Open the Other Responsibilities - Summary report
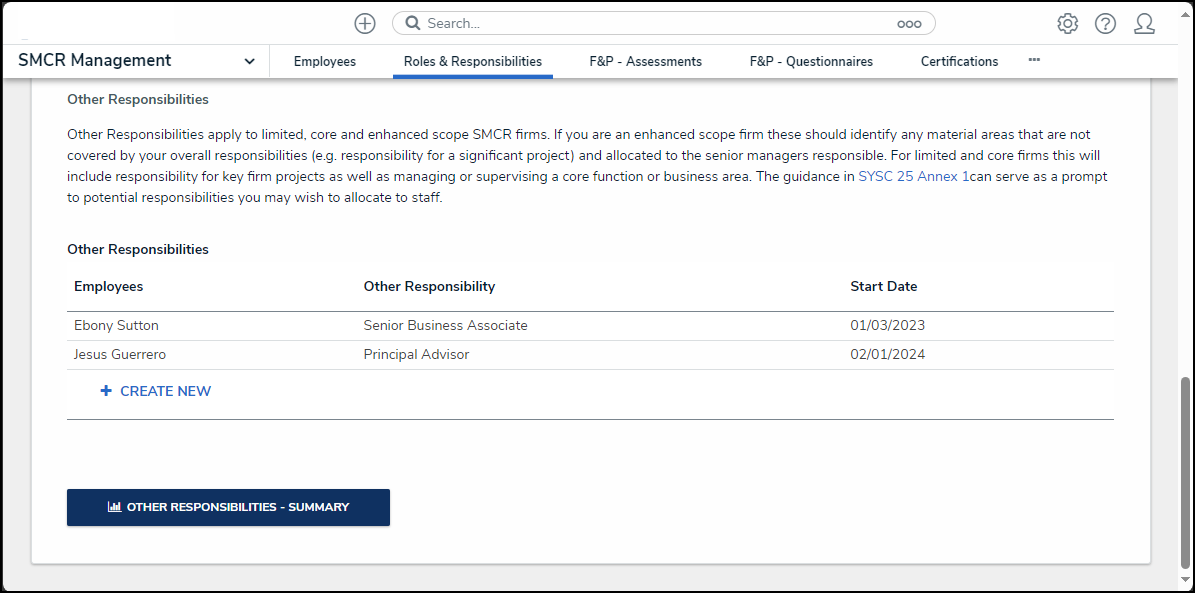 coord(228,507)
